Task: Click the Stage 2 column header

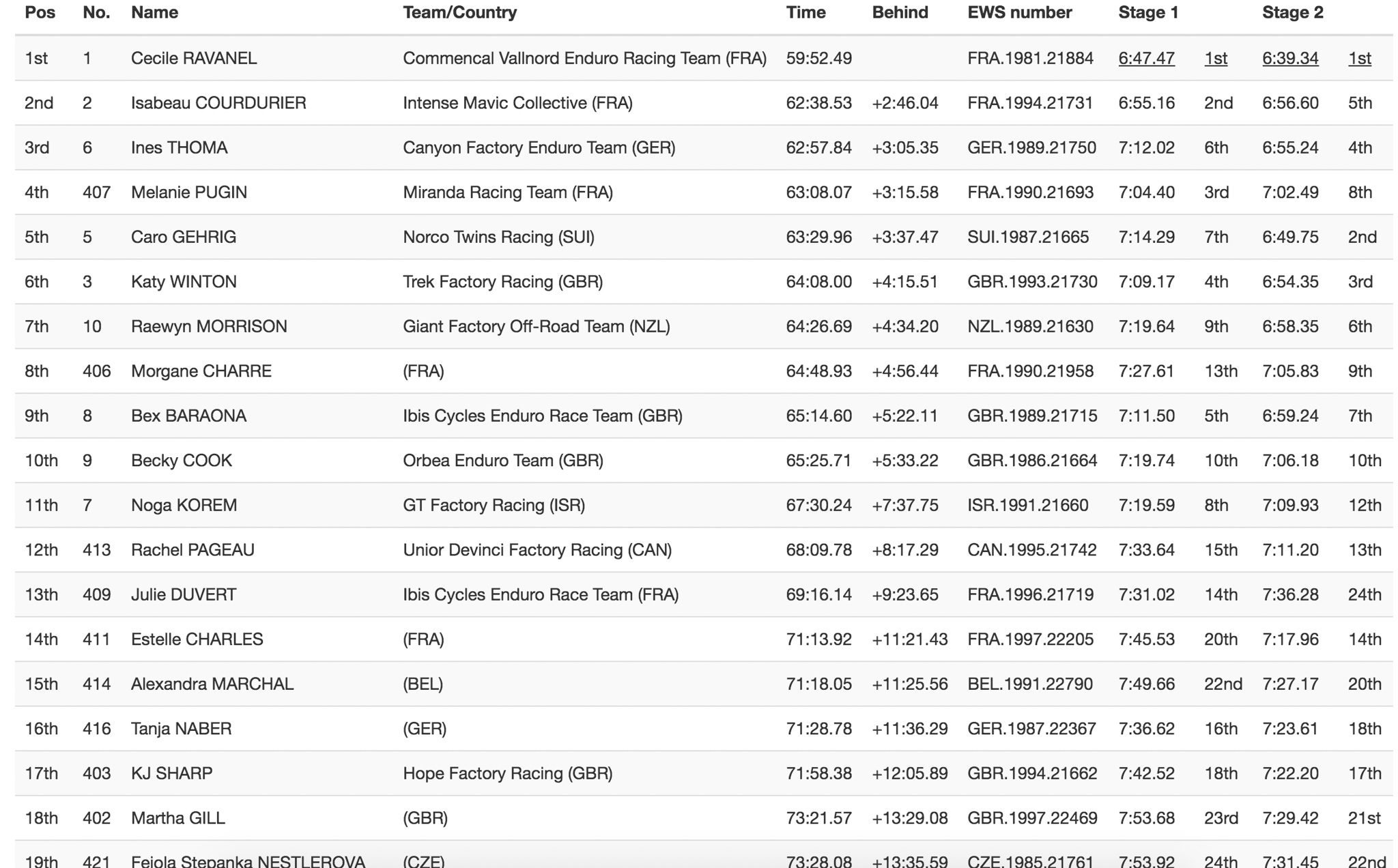Action: [x=1292, y=13]
